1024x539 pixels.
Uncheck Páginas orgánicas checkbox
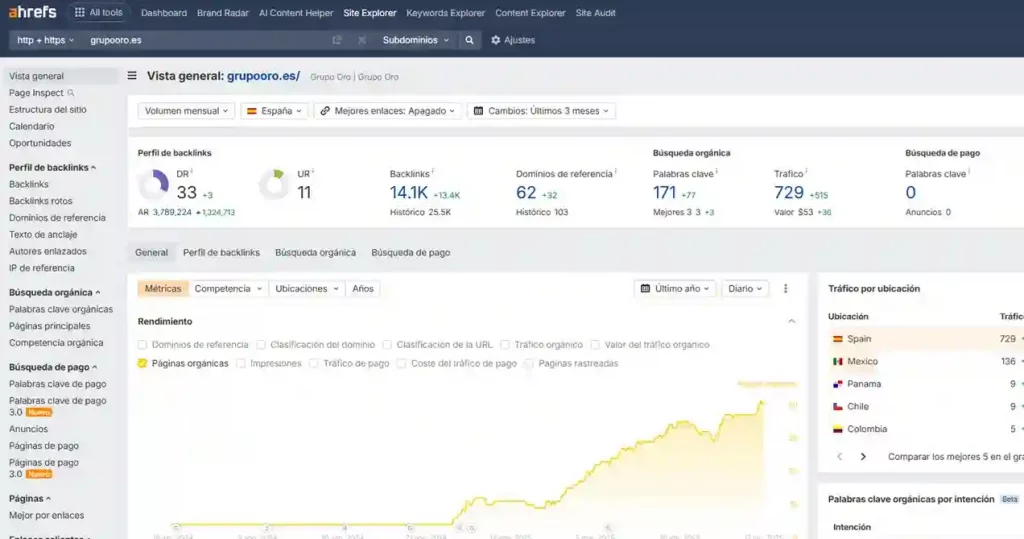tap(142, 363)
